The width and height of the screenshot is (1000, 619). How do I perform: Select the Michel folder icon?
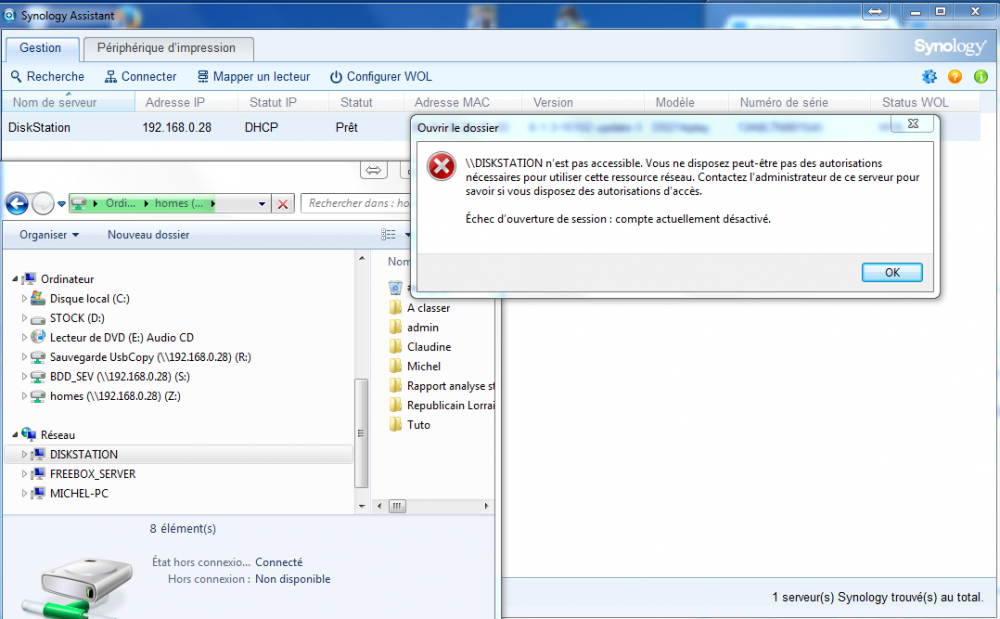point(395,367)
